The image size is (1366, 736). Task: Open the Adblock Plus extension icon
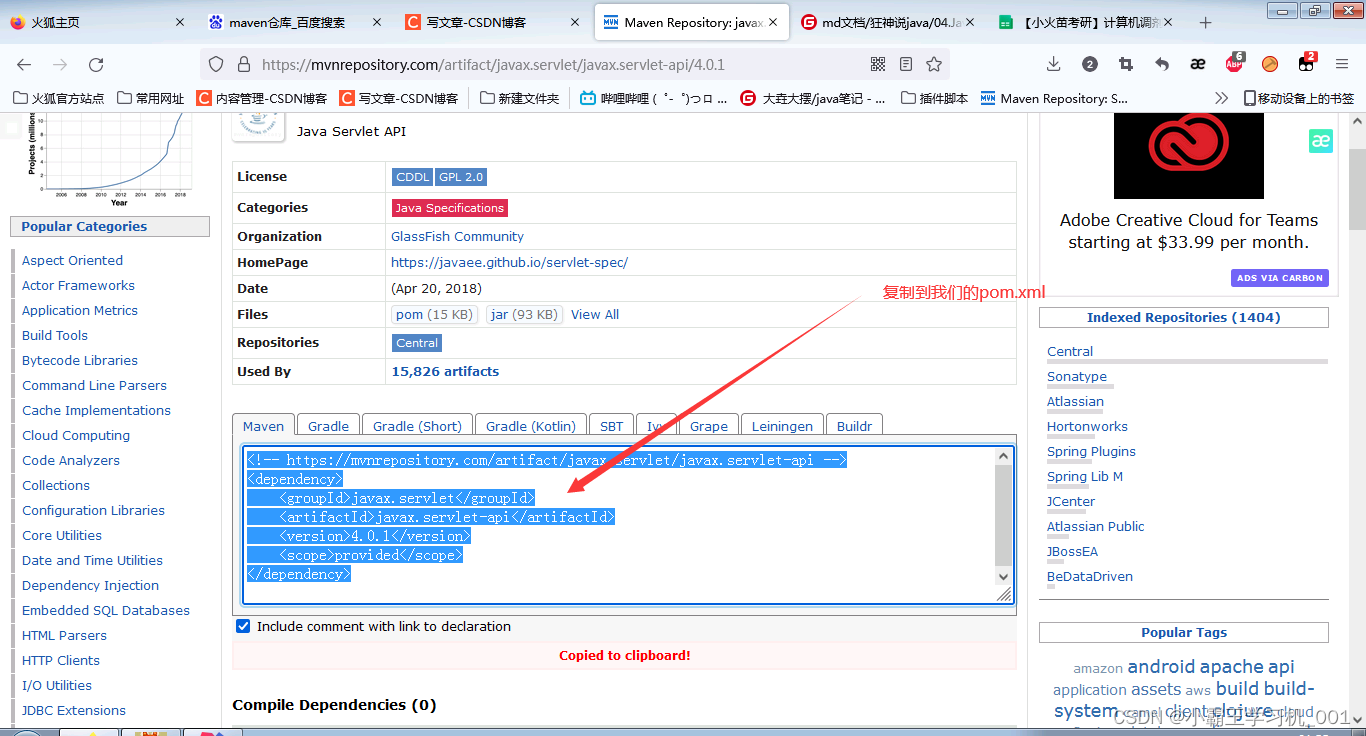tap(1234, 63)
